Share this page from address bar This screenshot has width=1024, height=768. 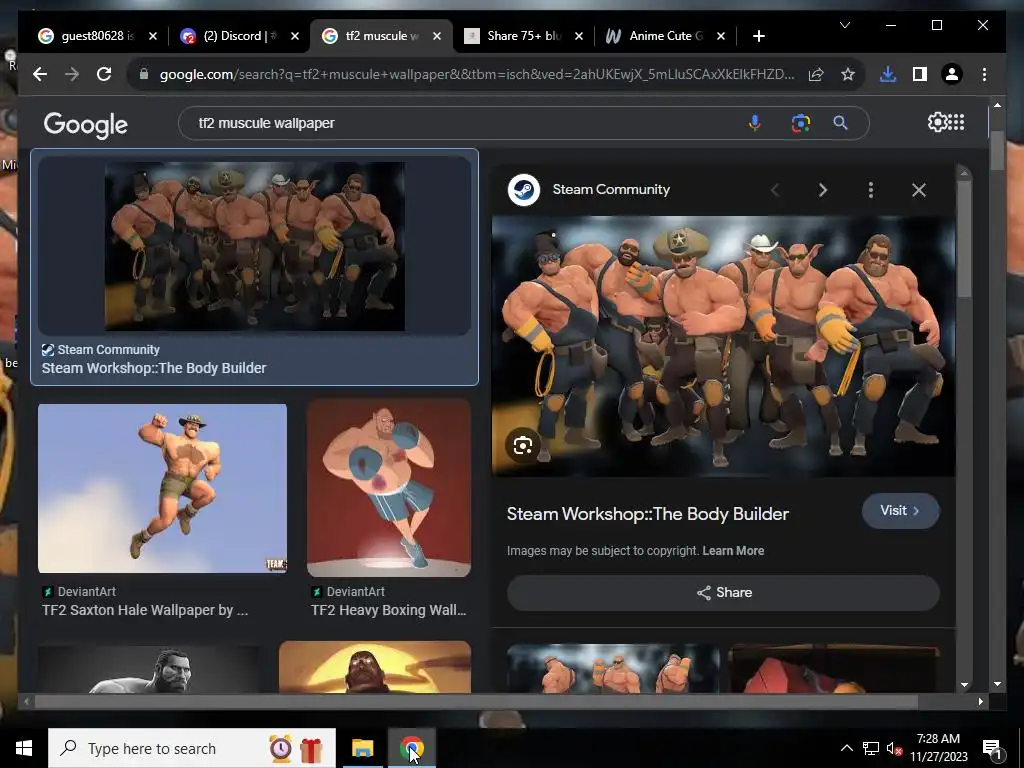point(816,74)
